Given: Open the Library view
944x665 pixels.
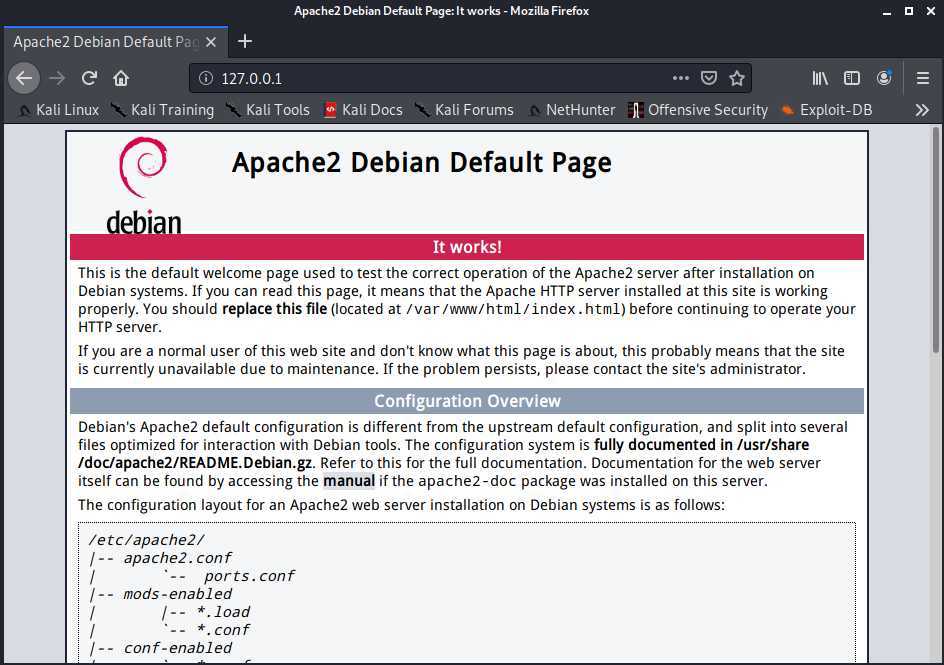Looking at the screenshot, I should click(x=820, y=78).
